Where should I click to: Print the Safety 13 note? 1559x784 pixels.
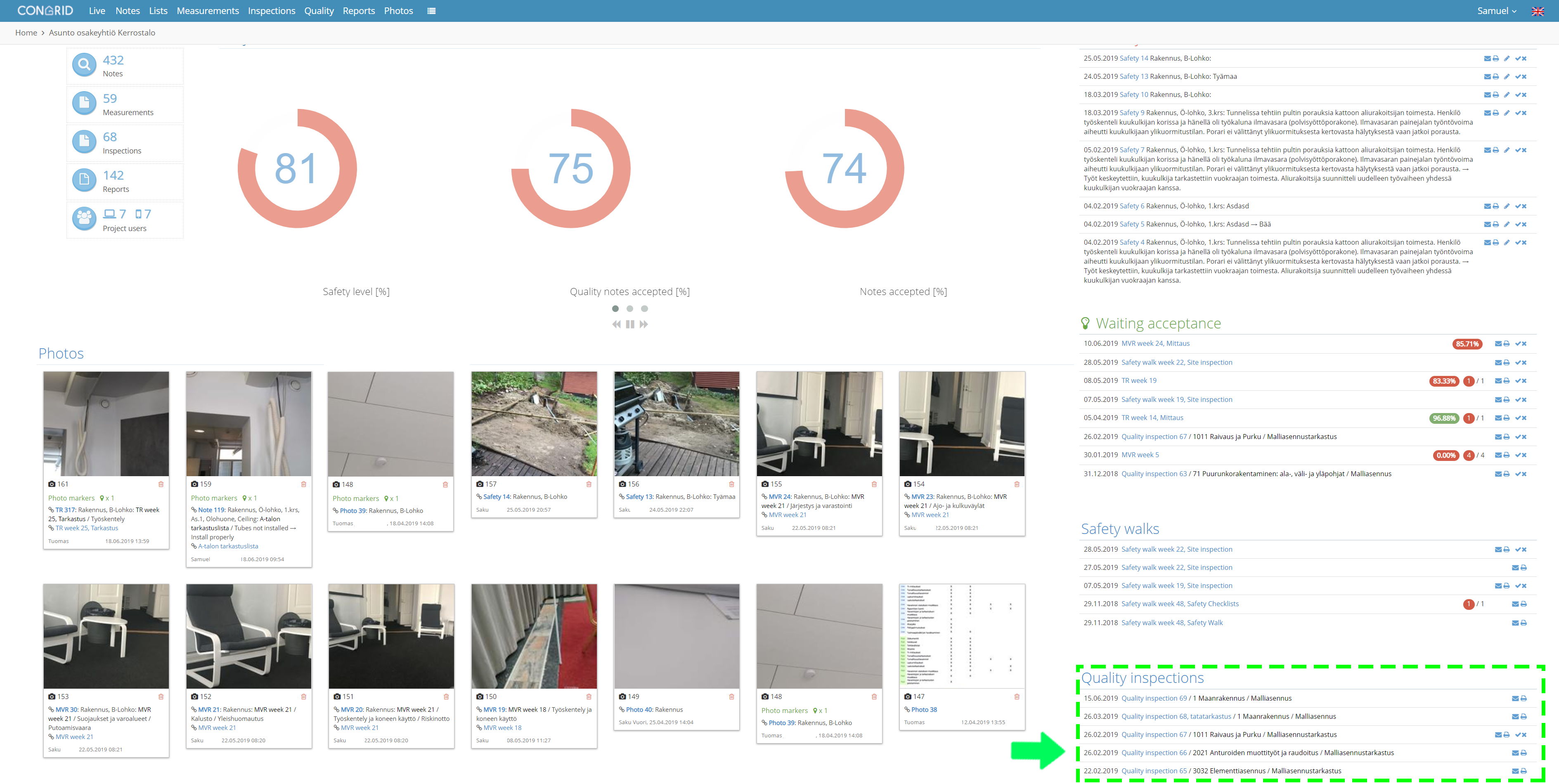[x=1496, y=77]
